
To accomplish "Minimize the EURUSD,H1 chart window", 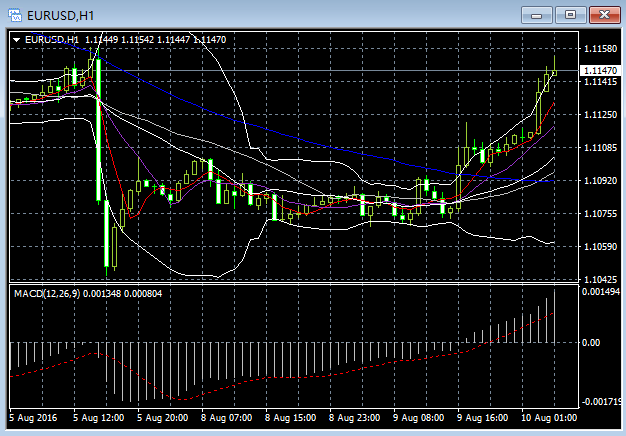I will [x=537, y=15].
